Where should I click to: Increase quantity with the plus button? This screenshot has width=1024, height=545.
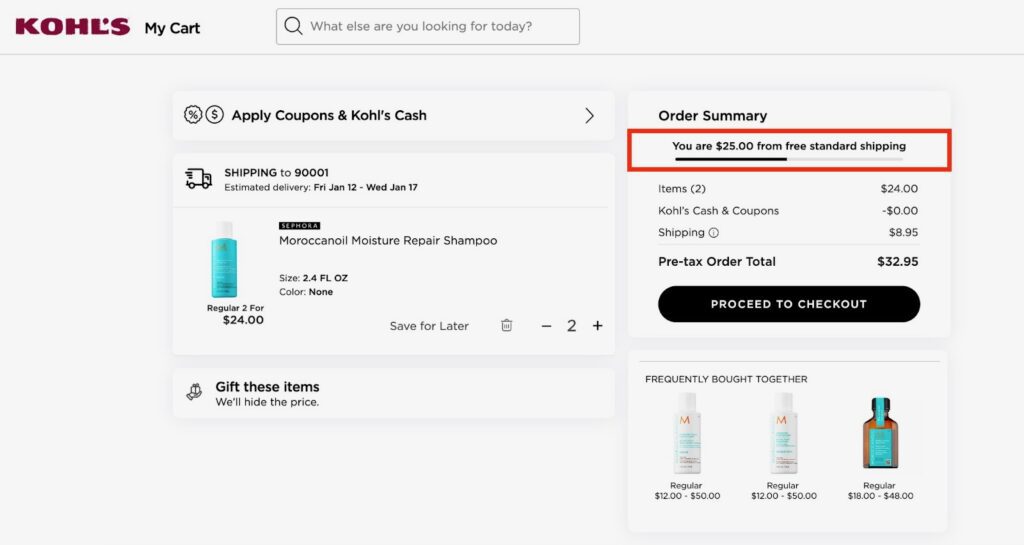pos(598,325)
